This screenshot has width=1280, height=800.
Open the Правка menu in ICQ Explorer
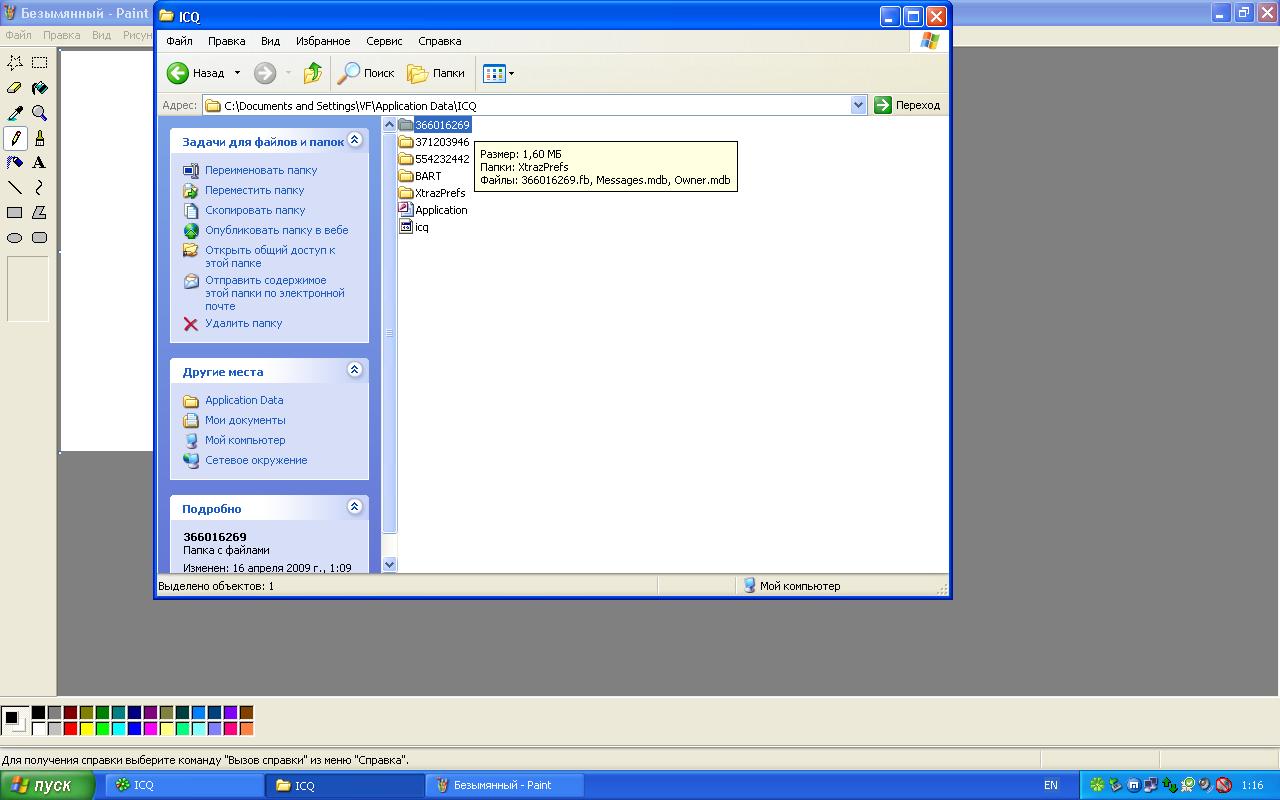coord(227,41)
